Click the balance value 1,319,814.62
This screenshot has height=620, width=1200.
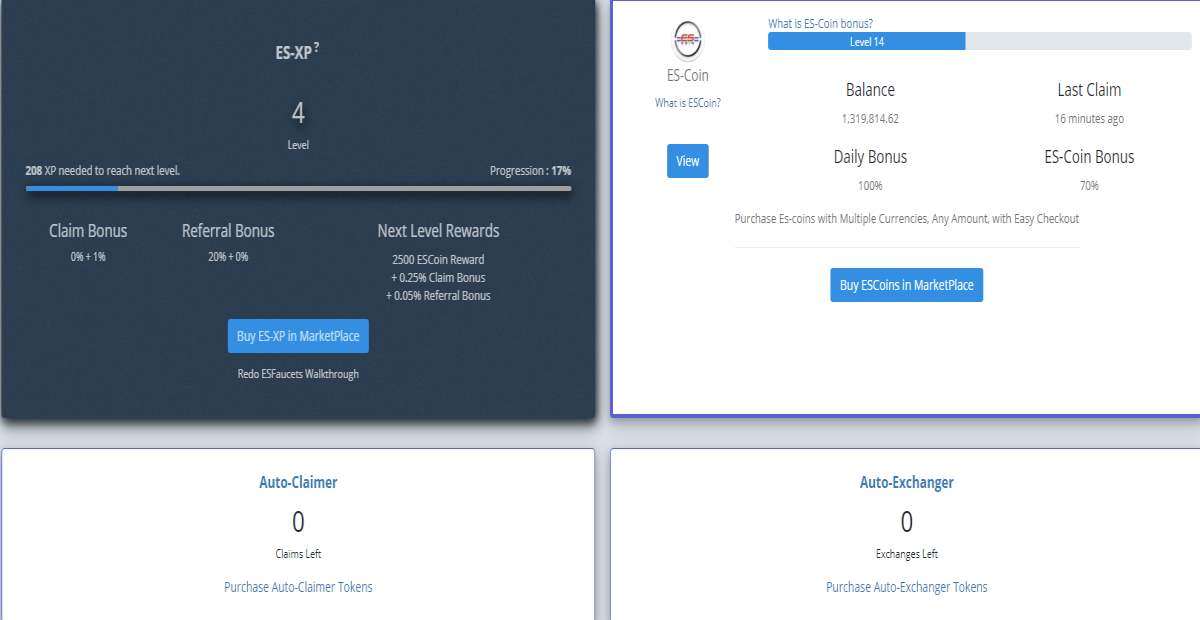pos(870,119)
